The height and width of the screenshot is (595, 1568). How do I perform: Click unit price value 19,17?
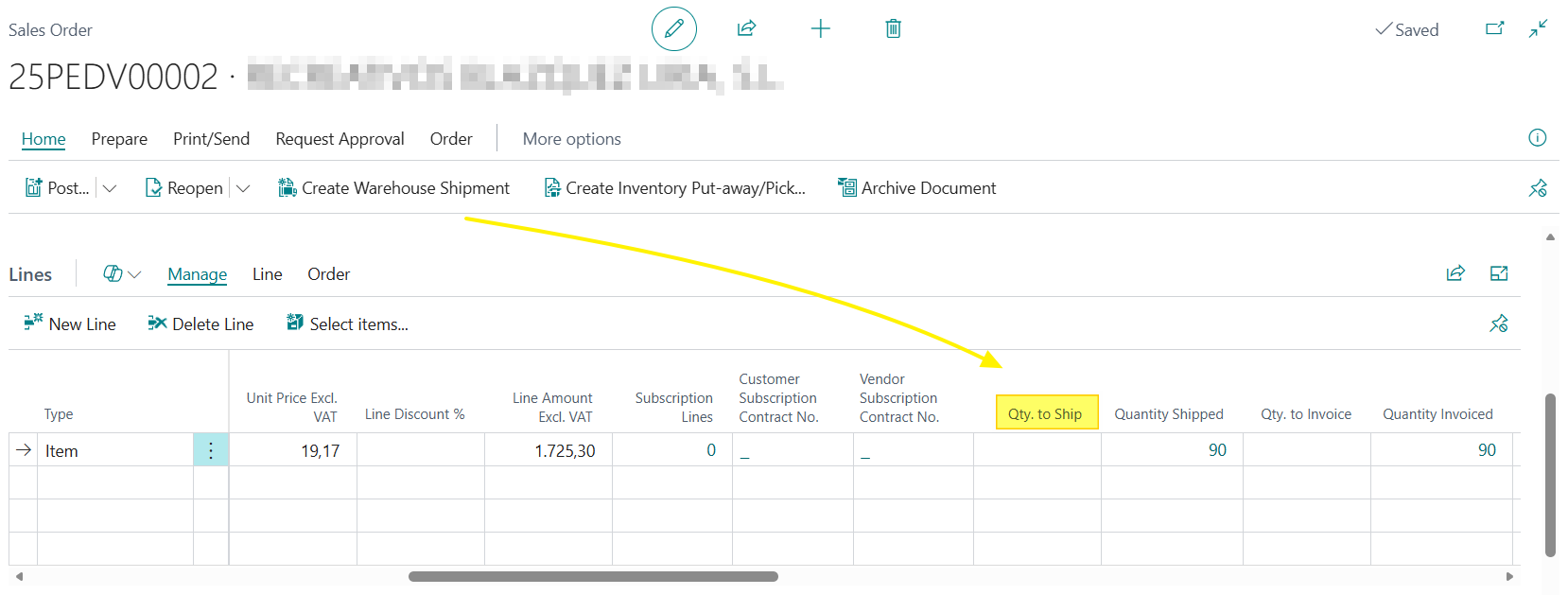coord(321,450)
